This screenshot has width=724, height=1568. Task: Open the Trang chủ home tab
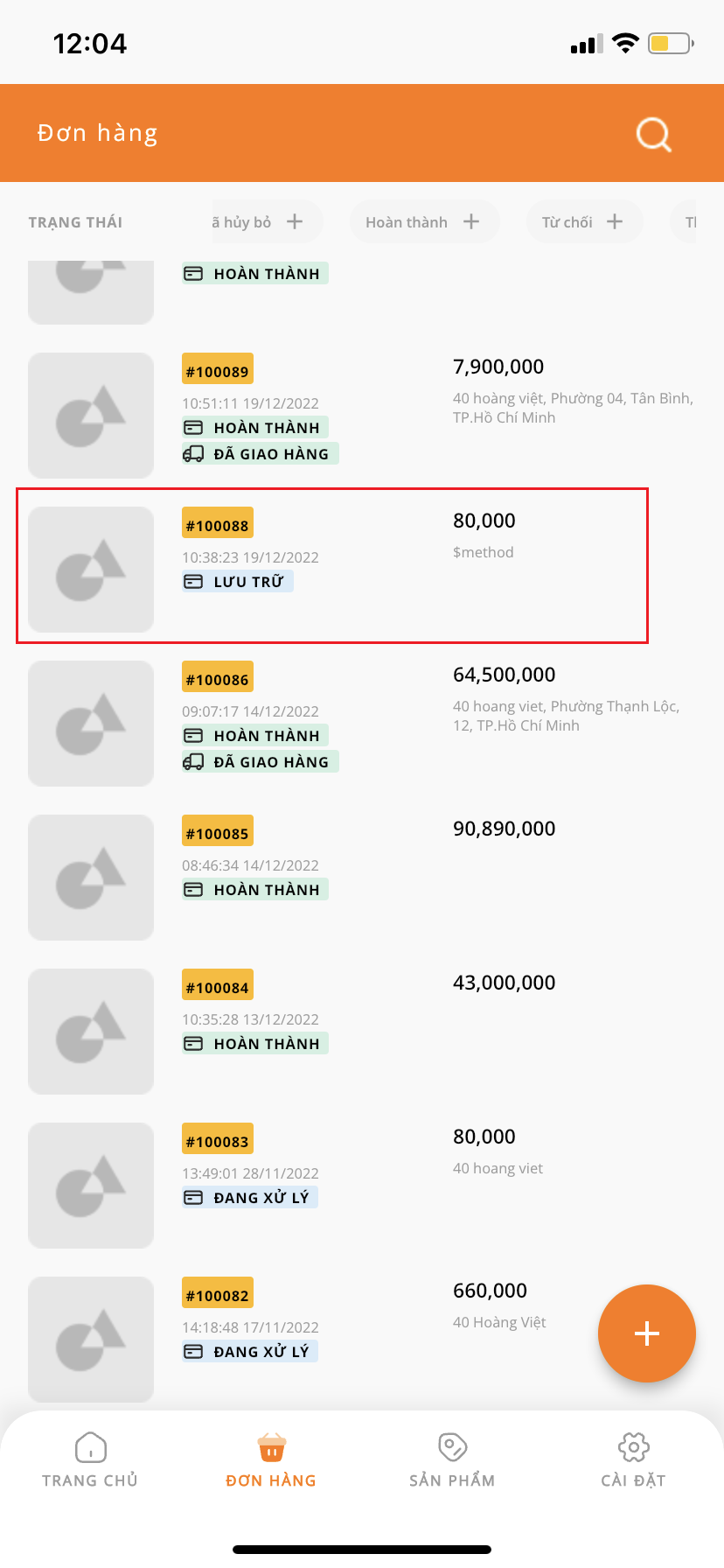[x=90, y=1459]
